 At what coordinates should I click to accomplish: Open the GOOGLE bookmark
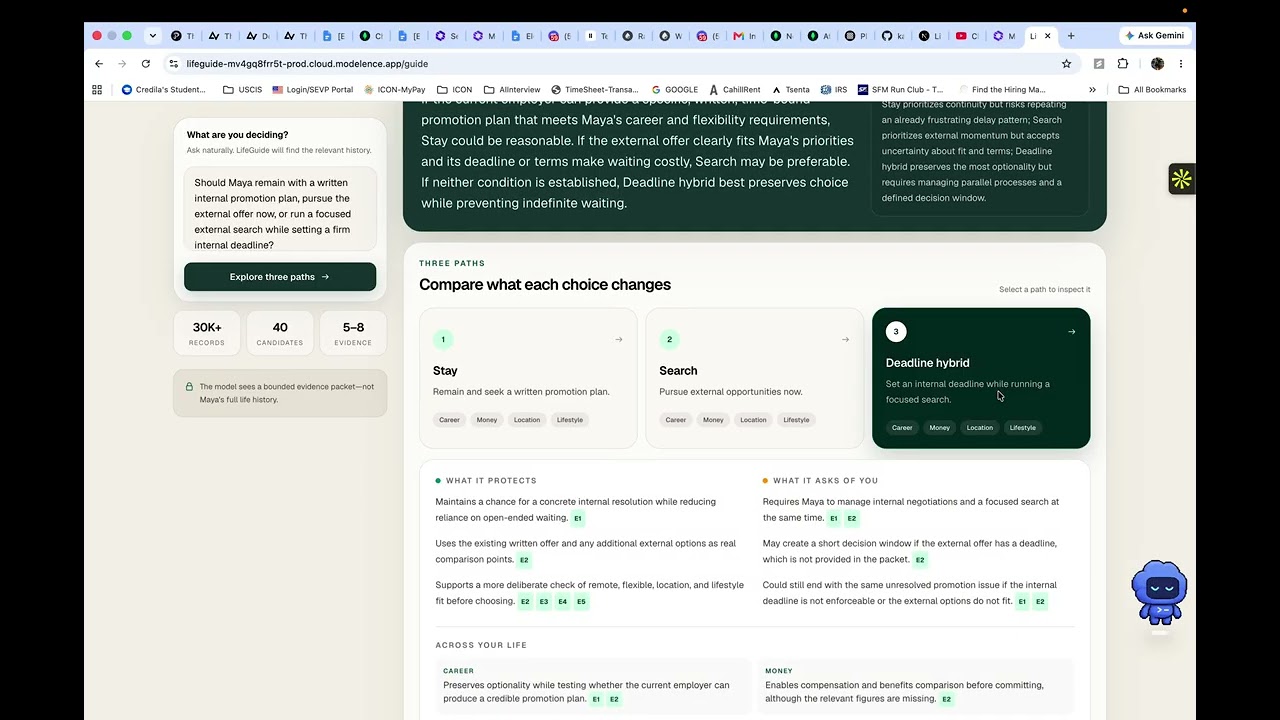pos(675,89)
